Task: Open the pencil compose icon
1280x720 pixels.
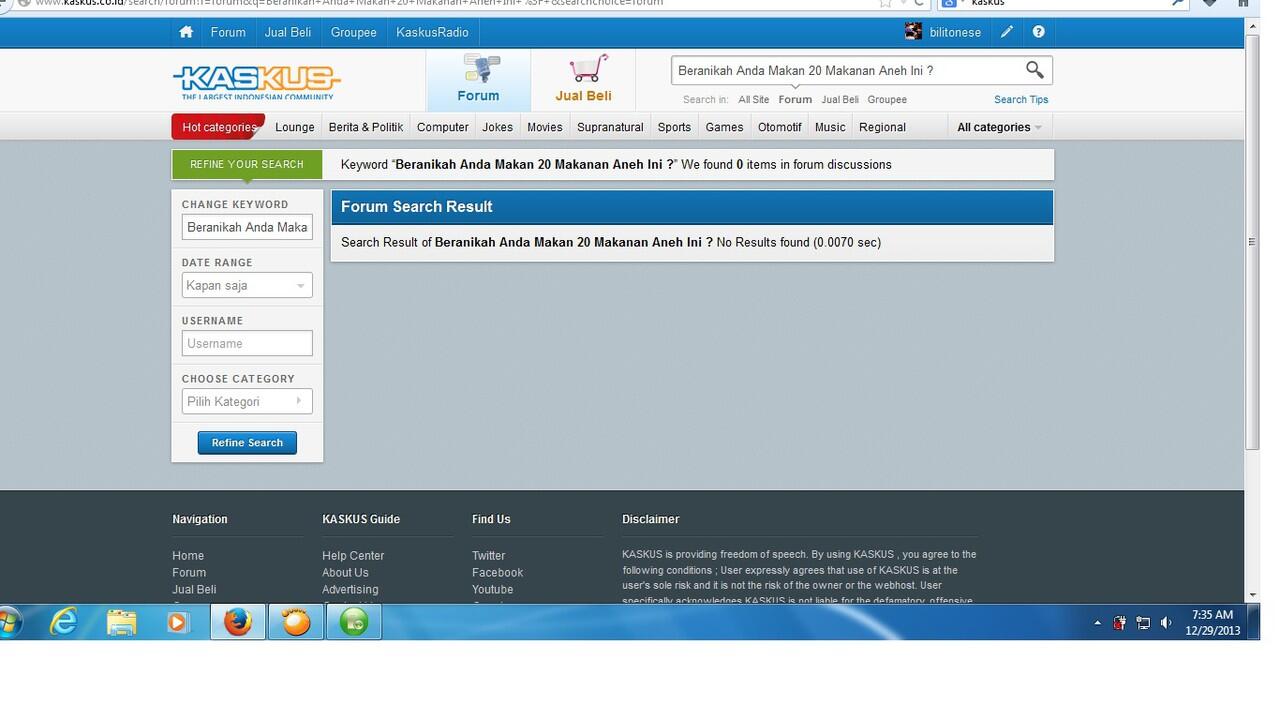Action: [x=1007, y=32]
